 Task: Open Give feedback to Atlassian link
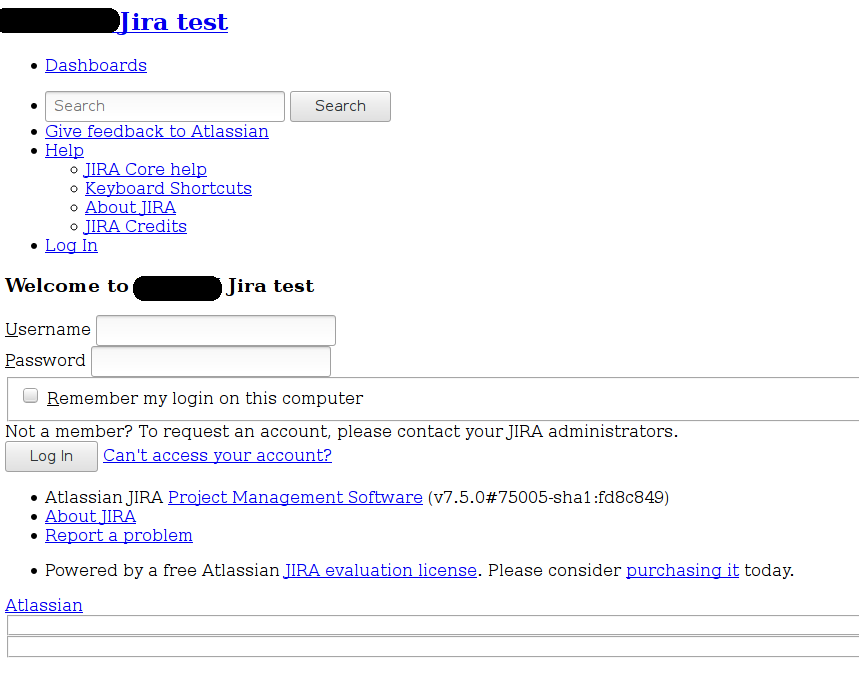[157, 132]
